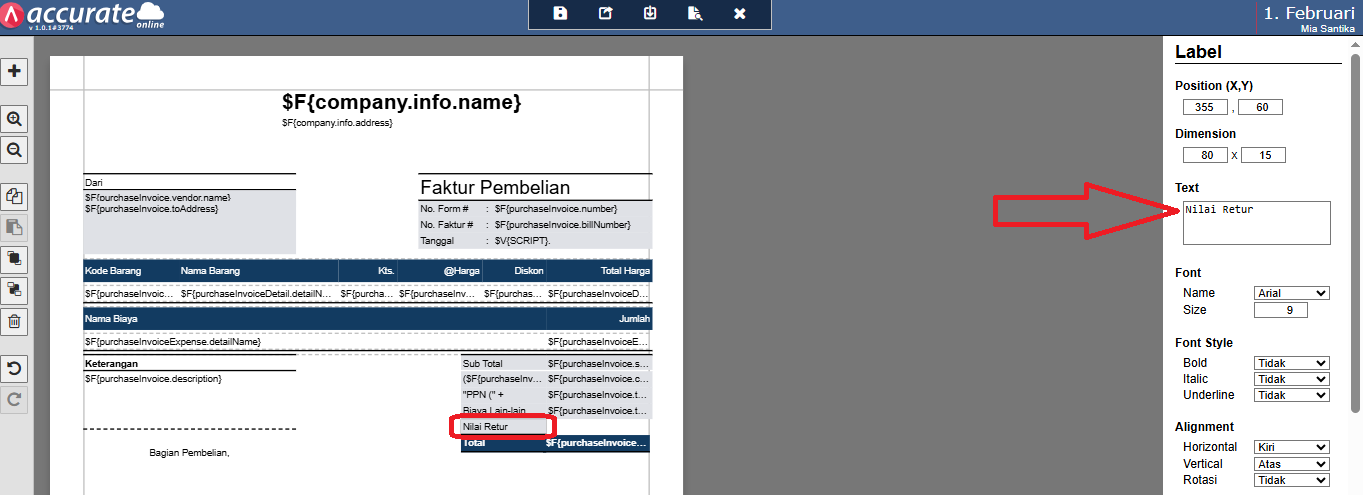
Task: Close the designer with the X icon
Action: click(740, 14)
